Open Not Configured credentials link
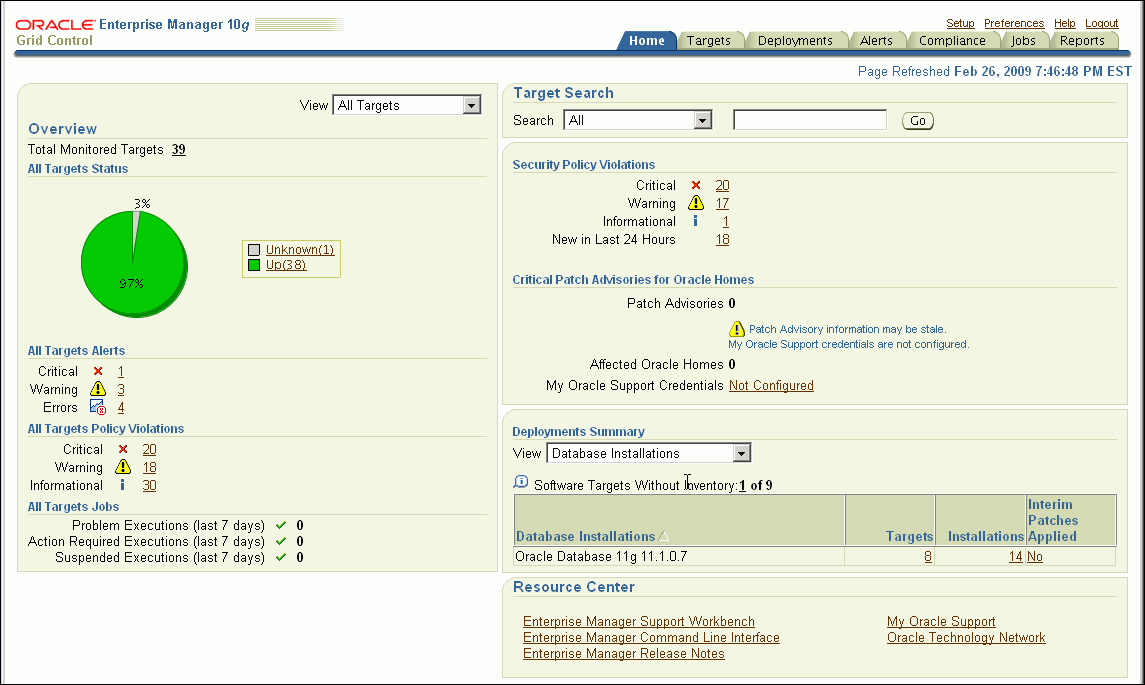1145x685 pixels. pyautogui.click(x=771, y=386)
